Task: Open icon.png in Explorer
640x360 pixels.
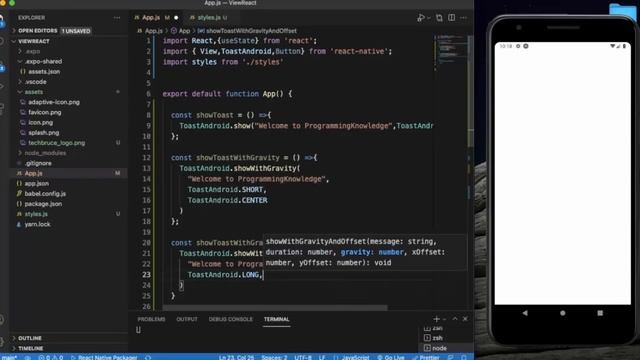Action: click(x=40, y=122)
